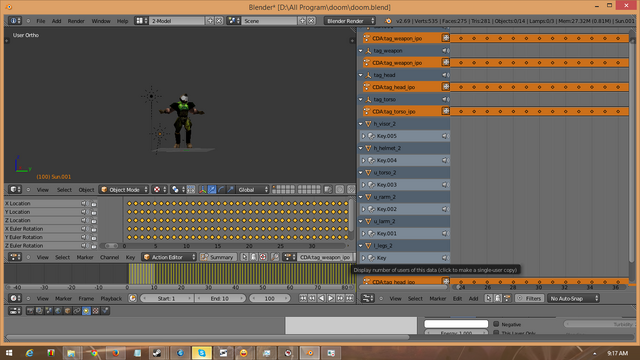Play animation forward in Timeline
This screenshot has height=360, width=640.
pyautogui.click(x=331, y=298)
